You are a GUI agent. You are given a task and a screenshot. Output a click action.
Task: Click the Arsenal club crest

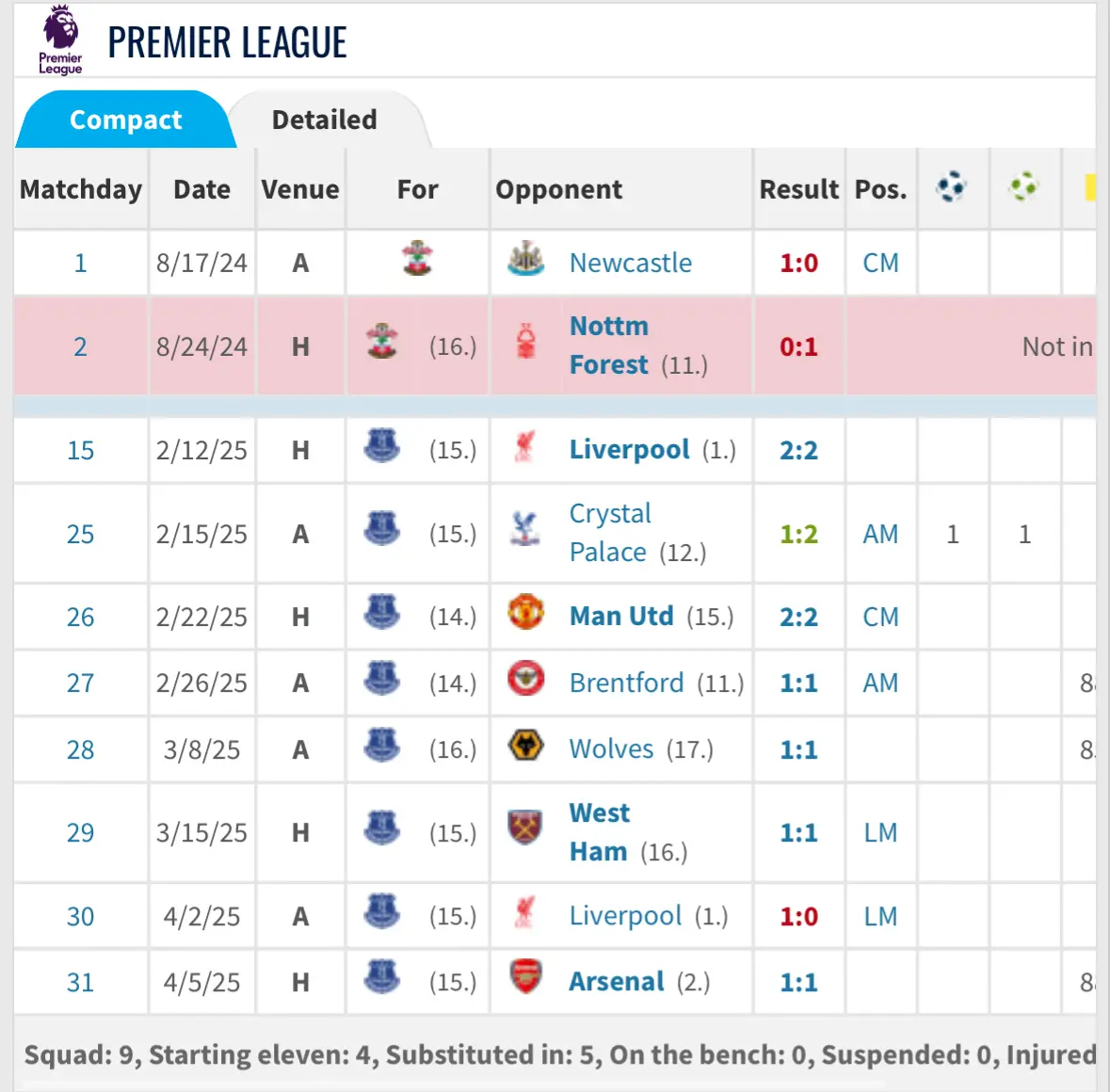525,977
